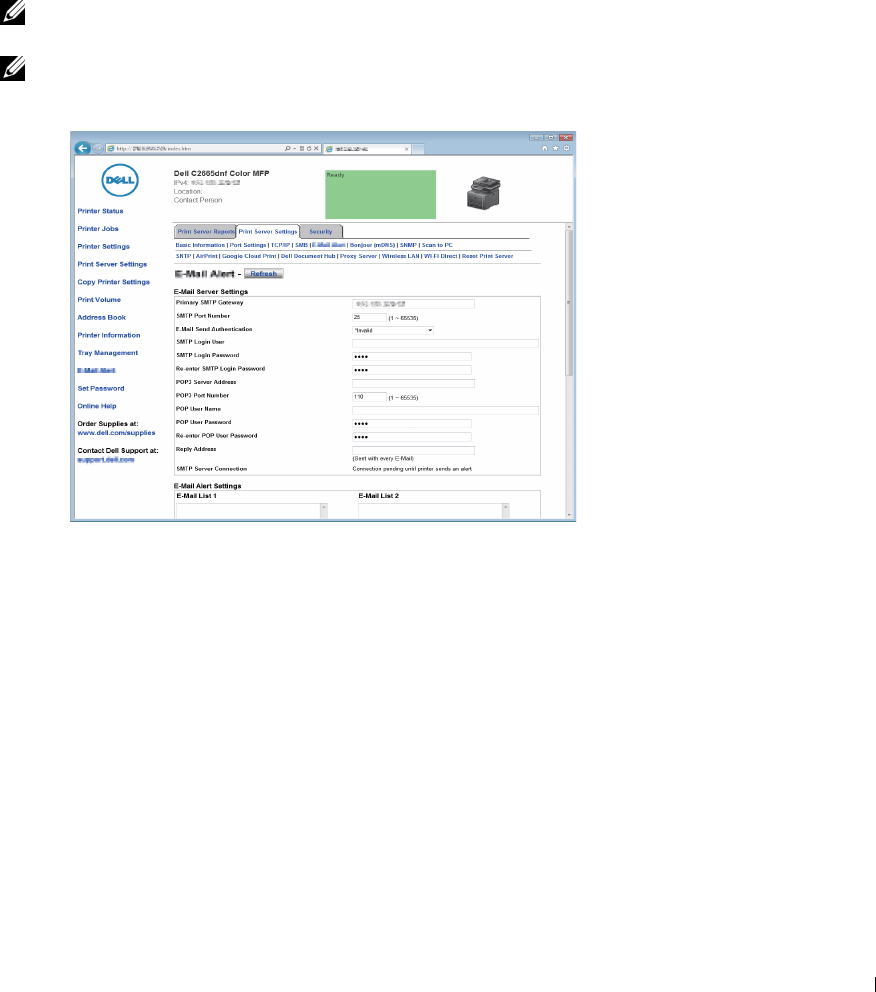This screenshot has width=876, height=992.
Task: Click the refresh icon in address bar
Action: pyautogui.click(x=309, y=149)
